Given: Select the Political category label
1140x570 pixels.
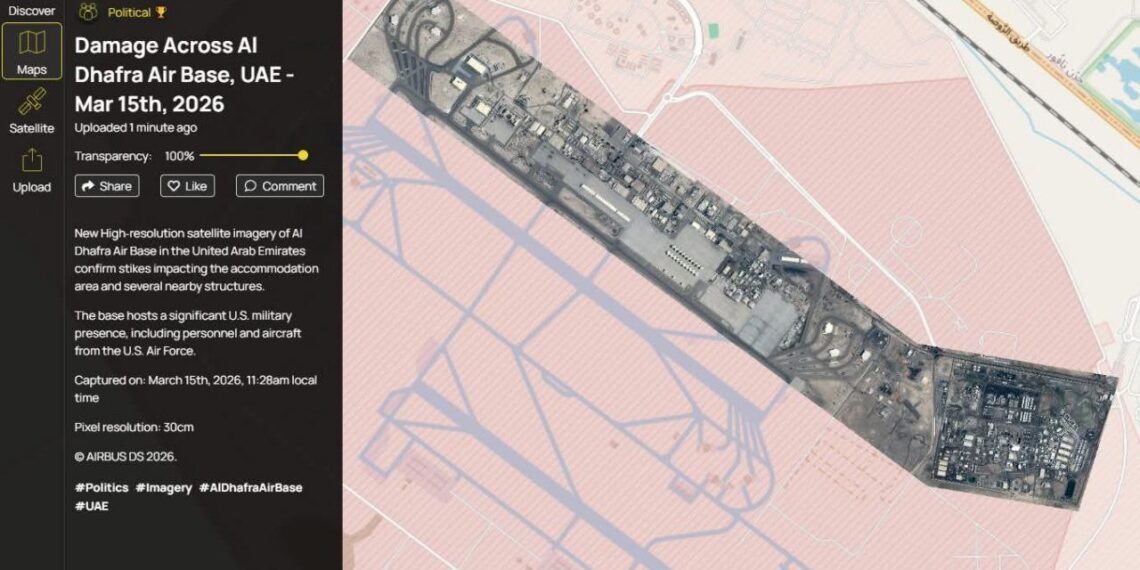Looking at the screenshot, I should tap(129, 12).
